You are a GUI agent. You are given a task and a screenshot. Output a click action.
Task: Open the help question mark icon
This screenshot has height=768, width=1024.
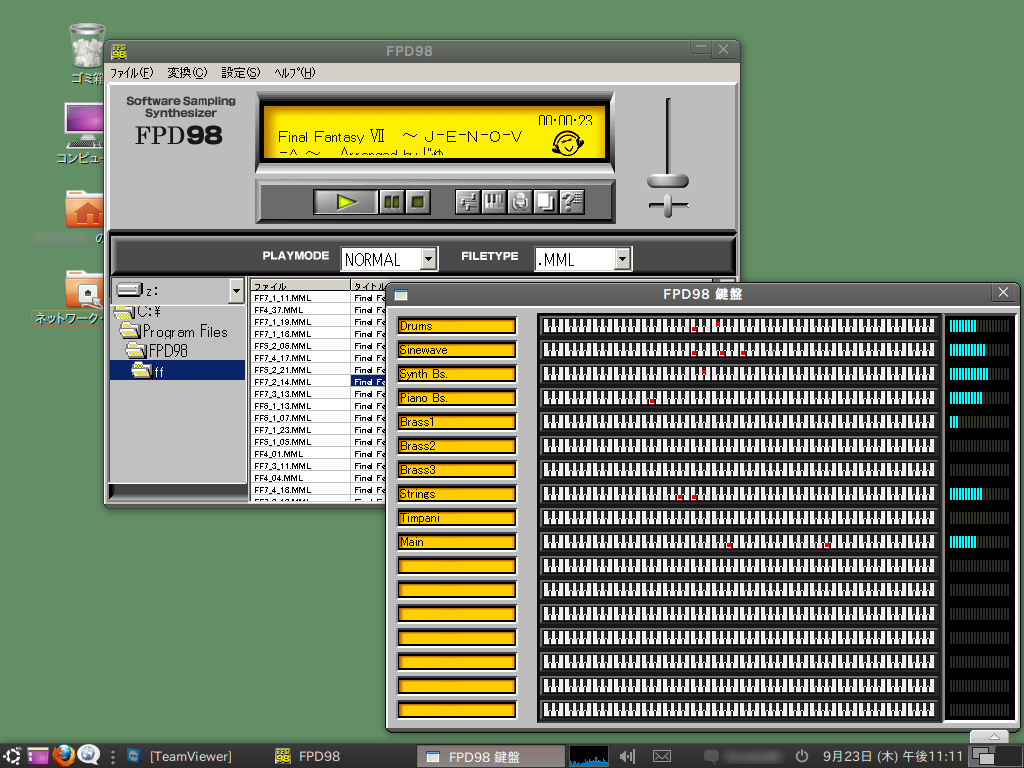click(x=571, y=202)
